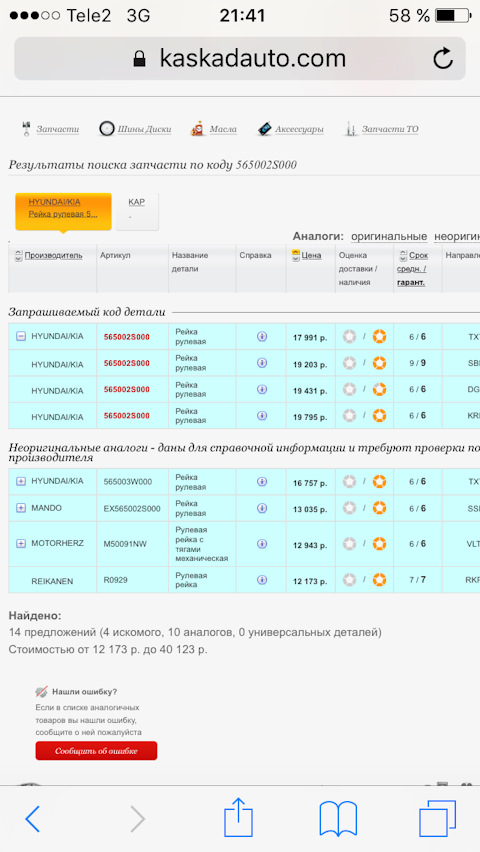
Task: Collapse the first HYUNDAI/KIA 565002S000 row
Action: pos(21,337)
